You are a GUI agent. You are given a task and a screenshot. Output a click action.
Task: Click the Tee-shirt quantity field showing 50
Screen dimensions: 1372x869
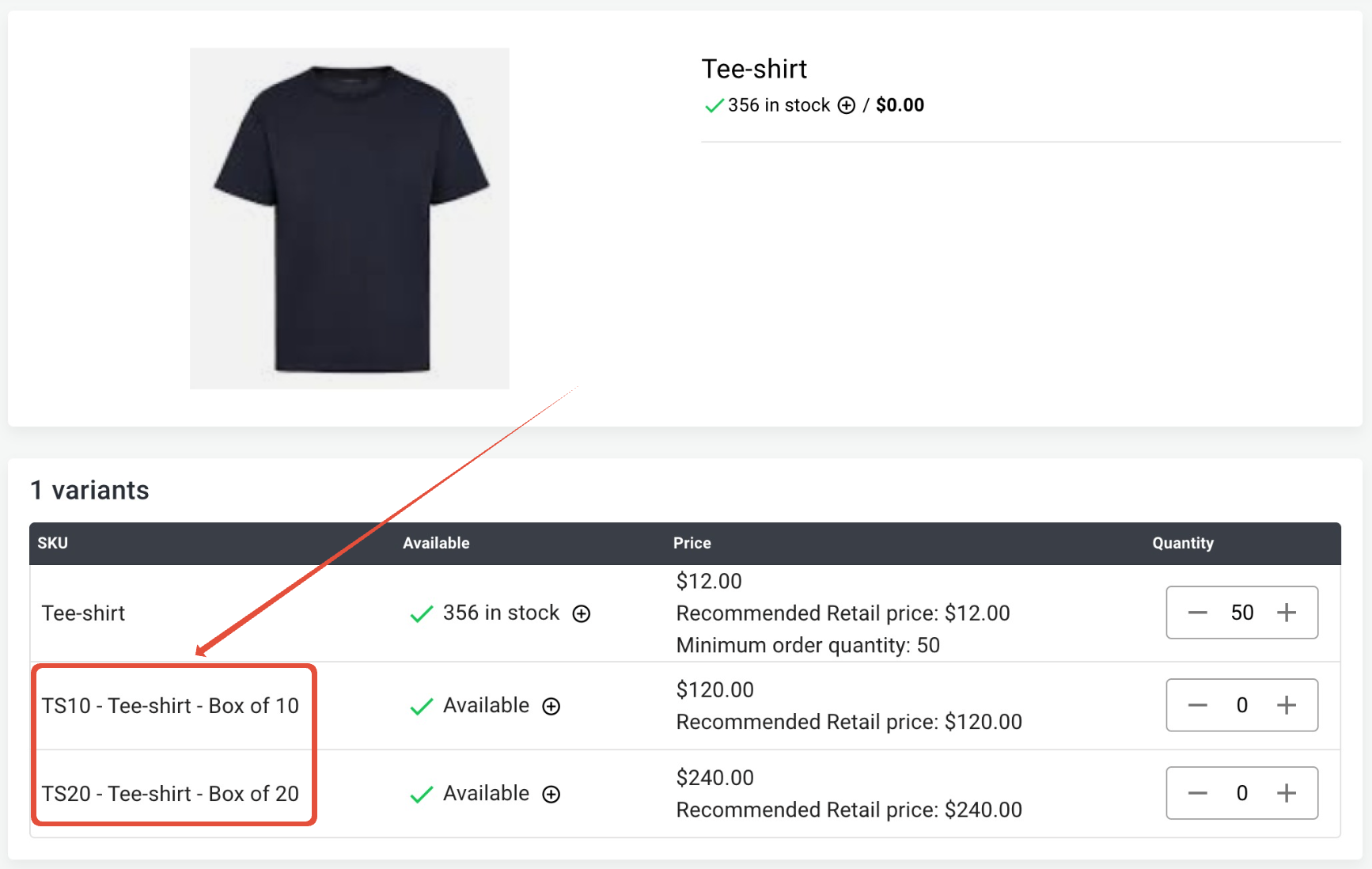pyautogui.click(x=1242, y=613)
